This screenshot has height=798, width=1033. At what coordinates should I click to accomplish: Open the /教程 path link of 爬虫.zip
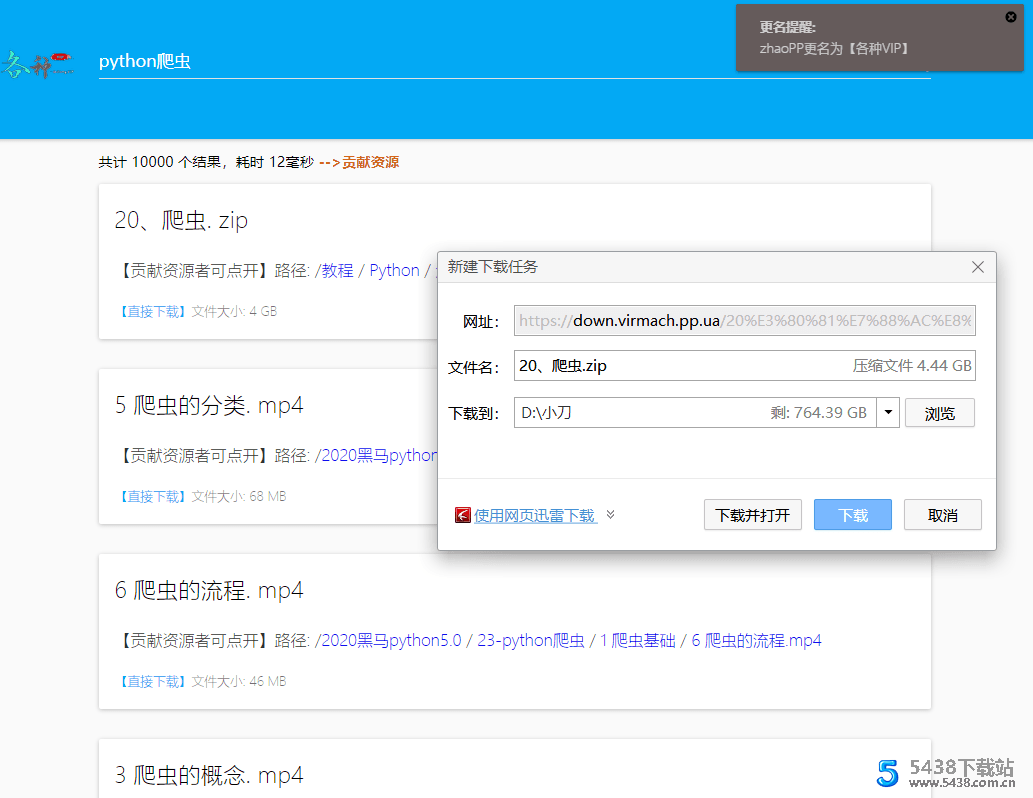point(335,269)
